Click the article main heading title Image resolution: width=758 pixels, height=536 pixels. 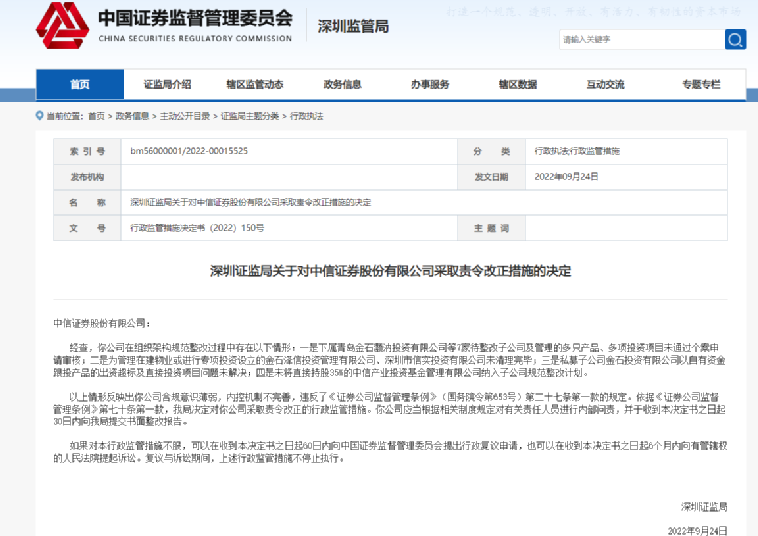click(x=391, y=271)
